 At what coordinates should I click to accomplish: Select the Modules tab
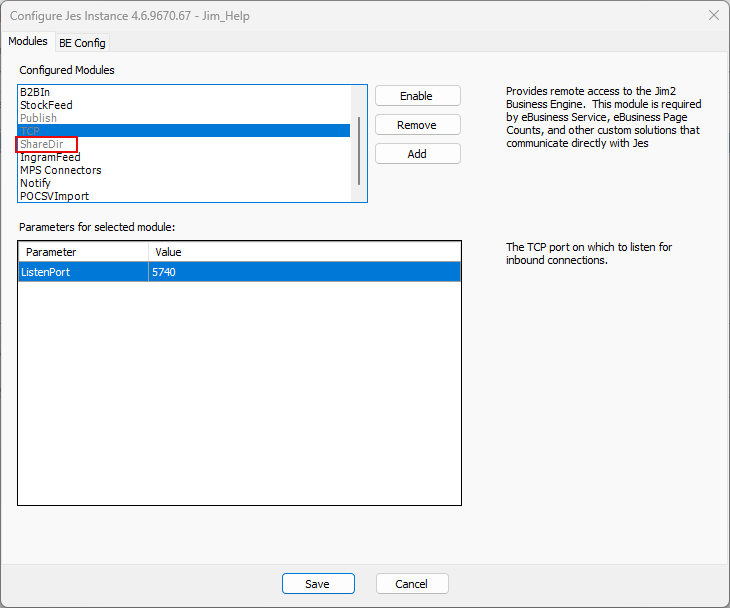(x=28, y=41)
